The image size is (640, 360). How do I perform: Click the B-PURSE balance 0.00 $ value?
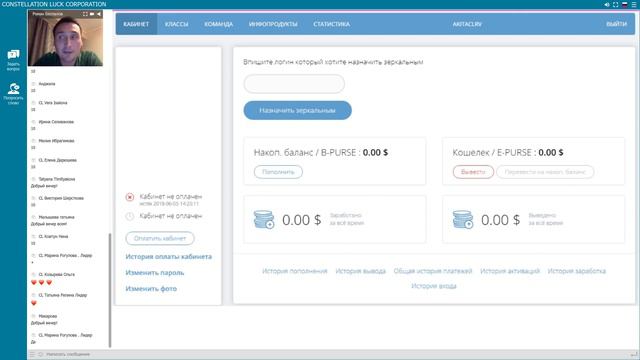pos(375,153)
